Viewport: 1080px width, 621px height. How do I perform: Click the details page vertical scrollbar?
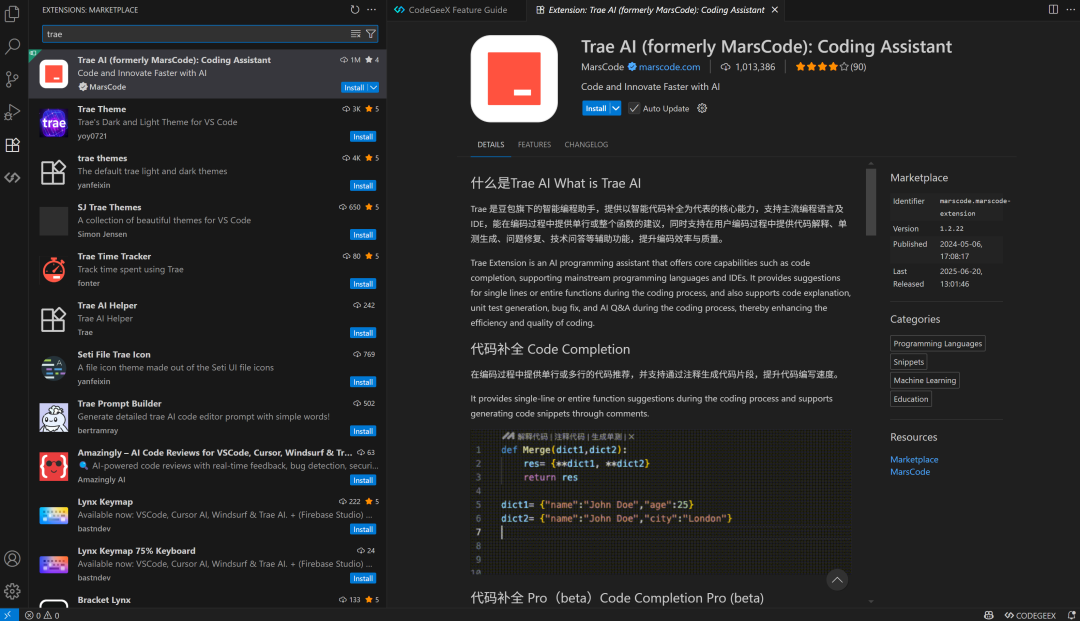tap(871, 202)
